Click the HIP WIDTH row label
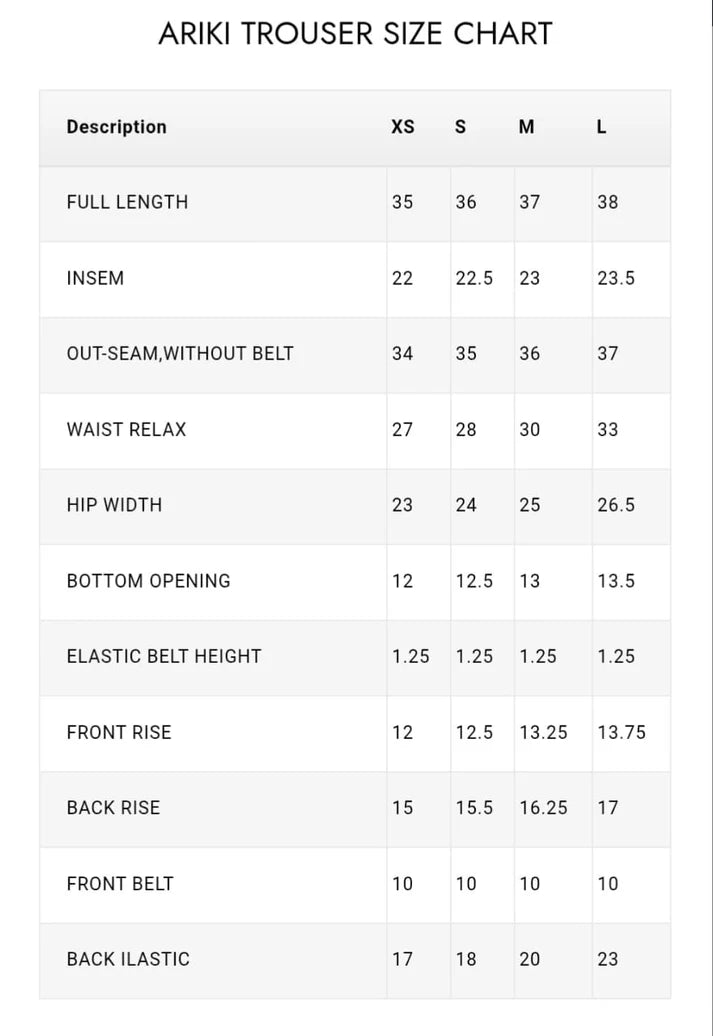The width and height of the screenshot is (713, 1036). (x=114, y=505)
